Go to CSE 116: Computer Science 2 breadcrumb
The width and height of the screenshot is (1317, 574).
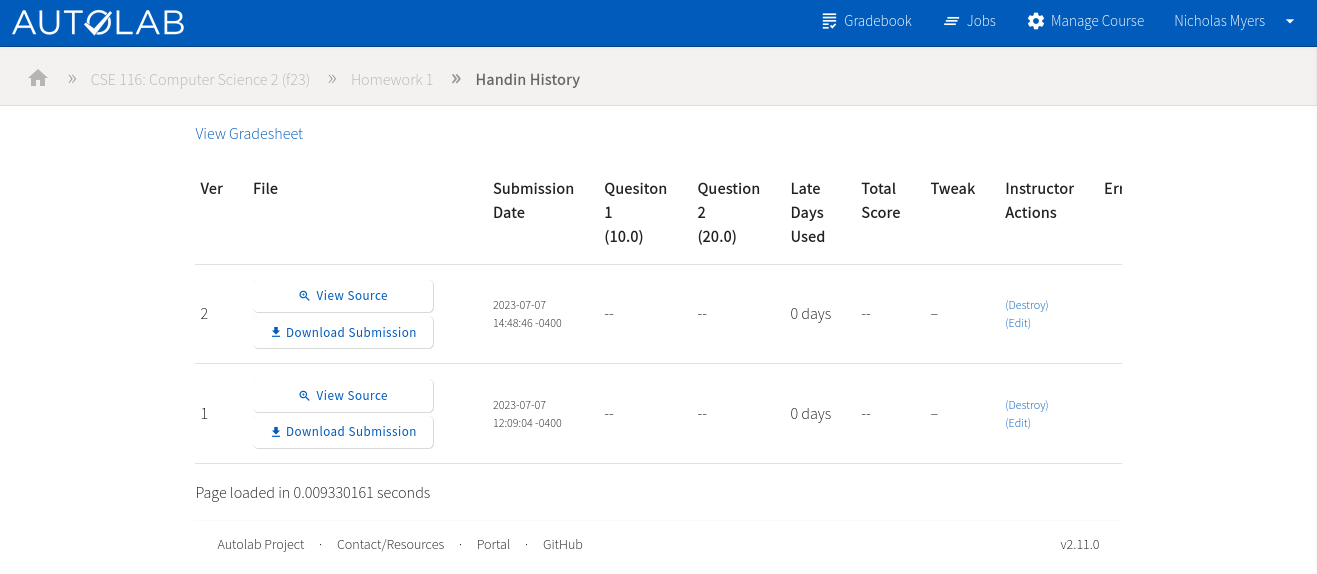pyautogui.click(x=200, y=79)
